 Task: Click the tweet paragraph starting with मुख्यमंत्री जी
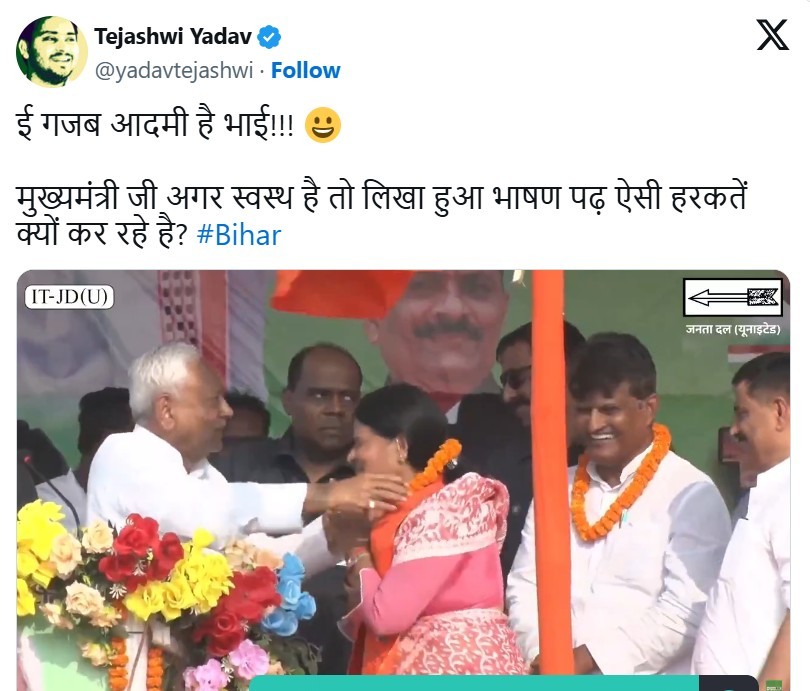point(382,215)
